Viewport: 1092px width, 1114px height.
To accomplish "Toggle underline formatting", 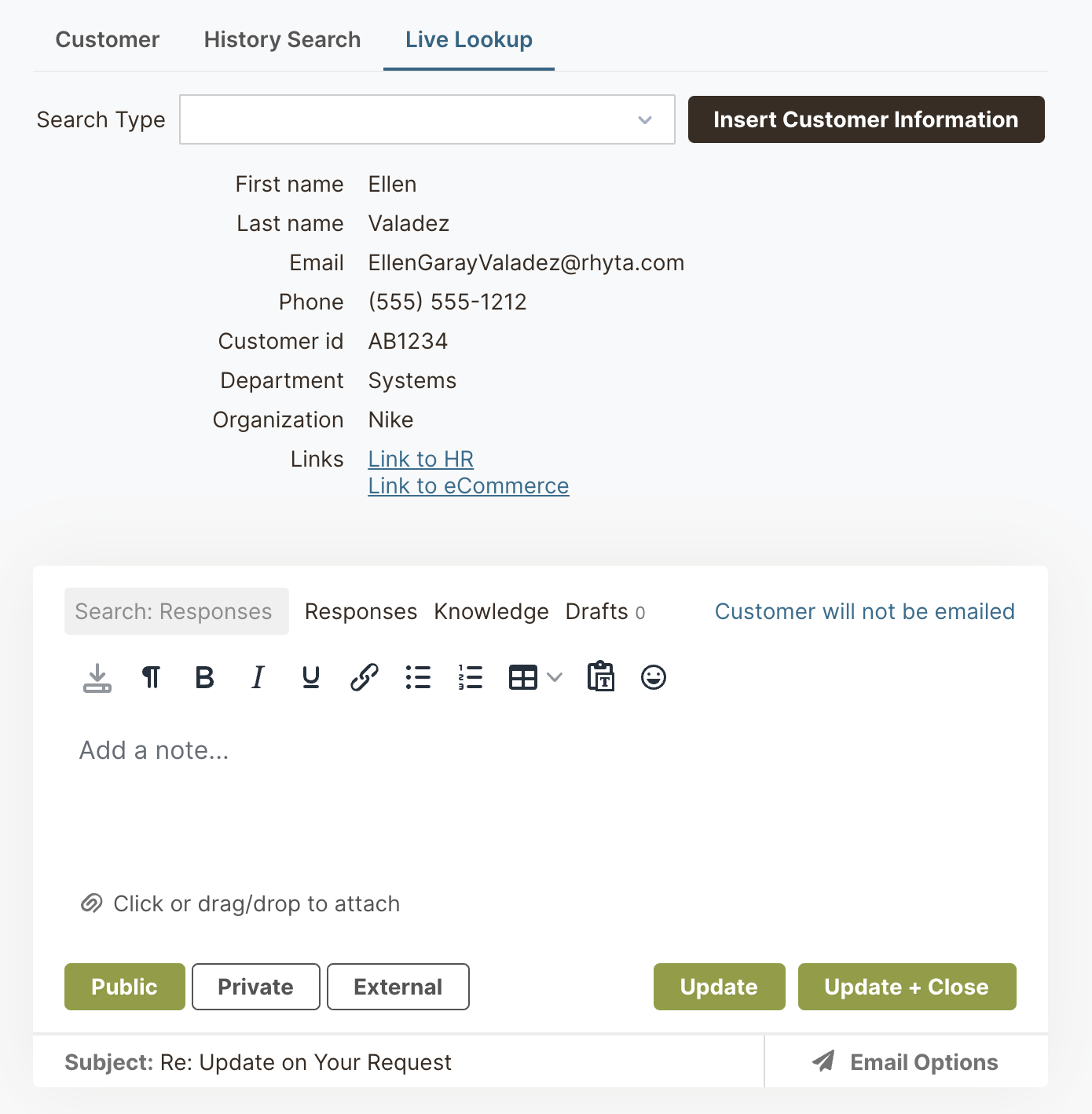I will click(x=311, y=677).
